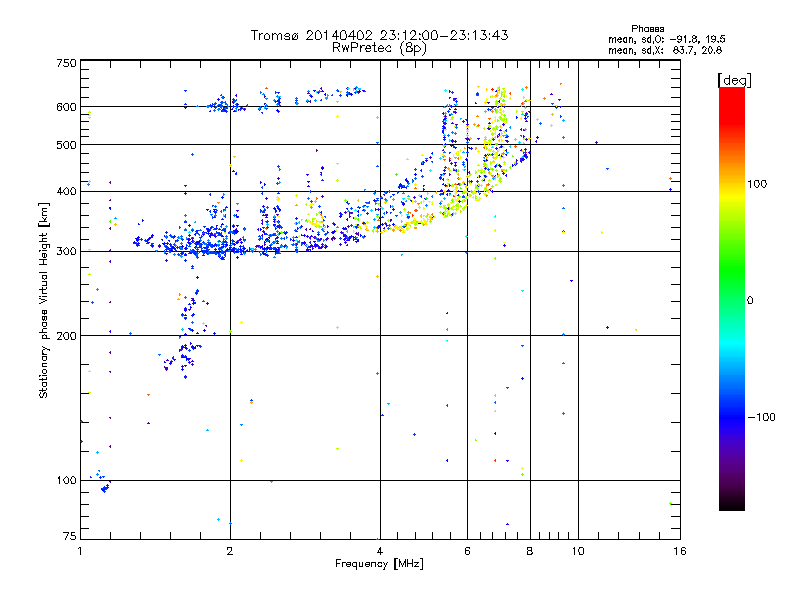Click the 100 km tick label on y-axis
The width and height of the screenshot is (800, 600).
66,480
